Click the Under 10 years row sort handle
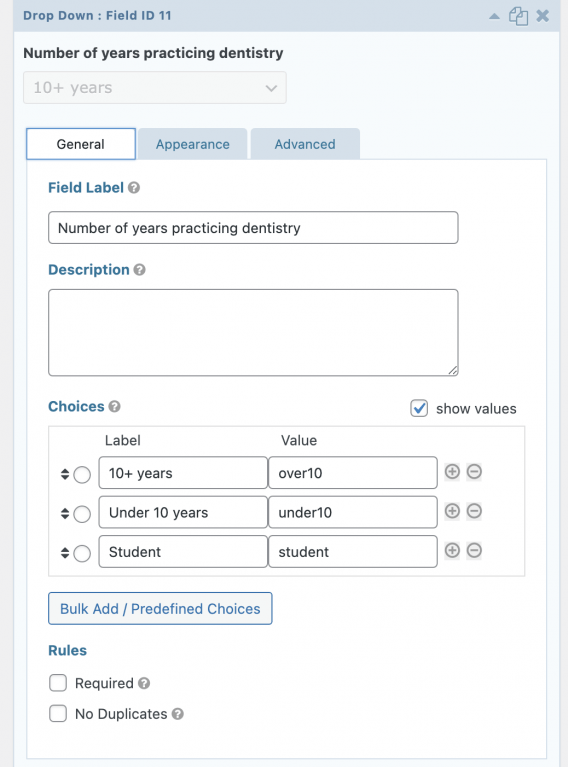This screenshot has height=767, width=568. point(65,514)
